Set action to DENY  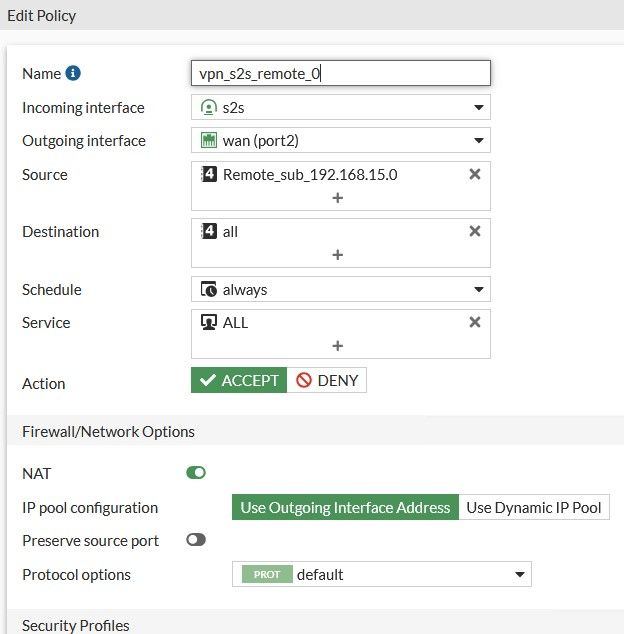[x=327, y=380]
